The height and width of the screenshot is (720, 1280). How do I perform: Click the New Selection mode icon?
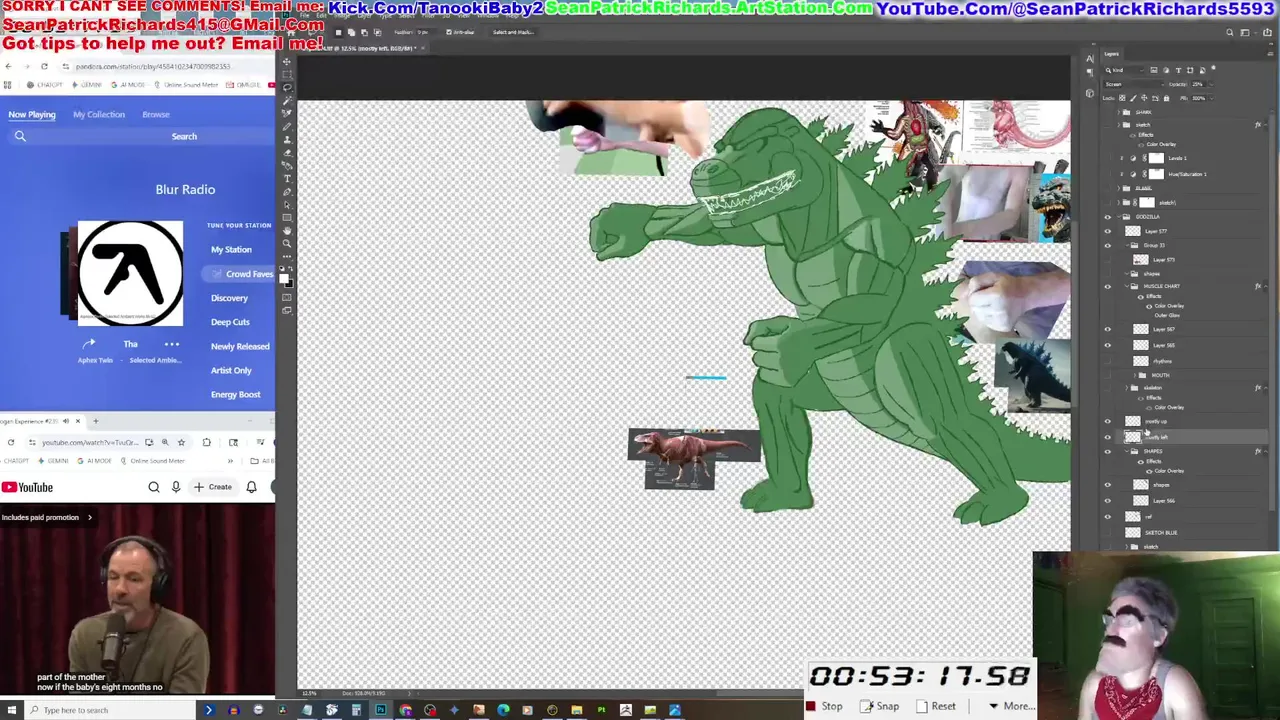(x=339, y=32)
